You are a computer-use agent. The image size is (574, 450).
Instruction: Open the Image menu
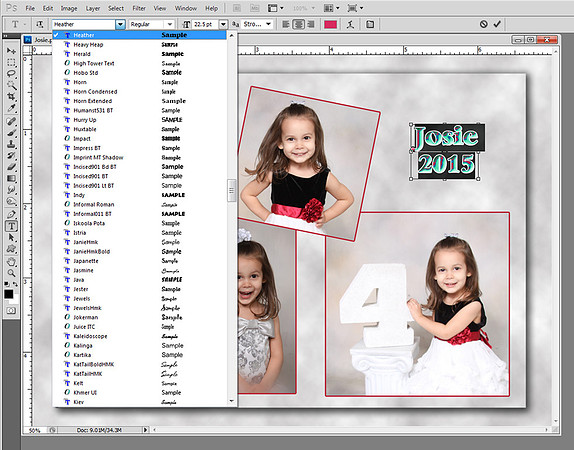69,8
